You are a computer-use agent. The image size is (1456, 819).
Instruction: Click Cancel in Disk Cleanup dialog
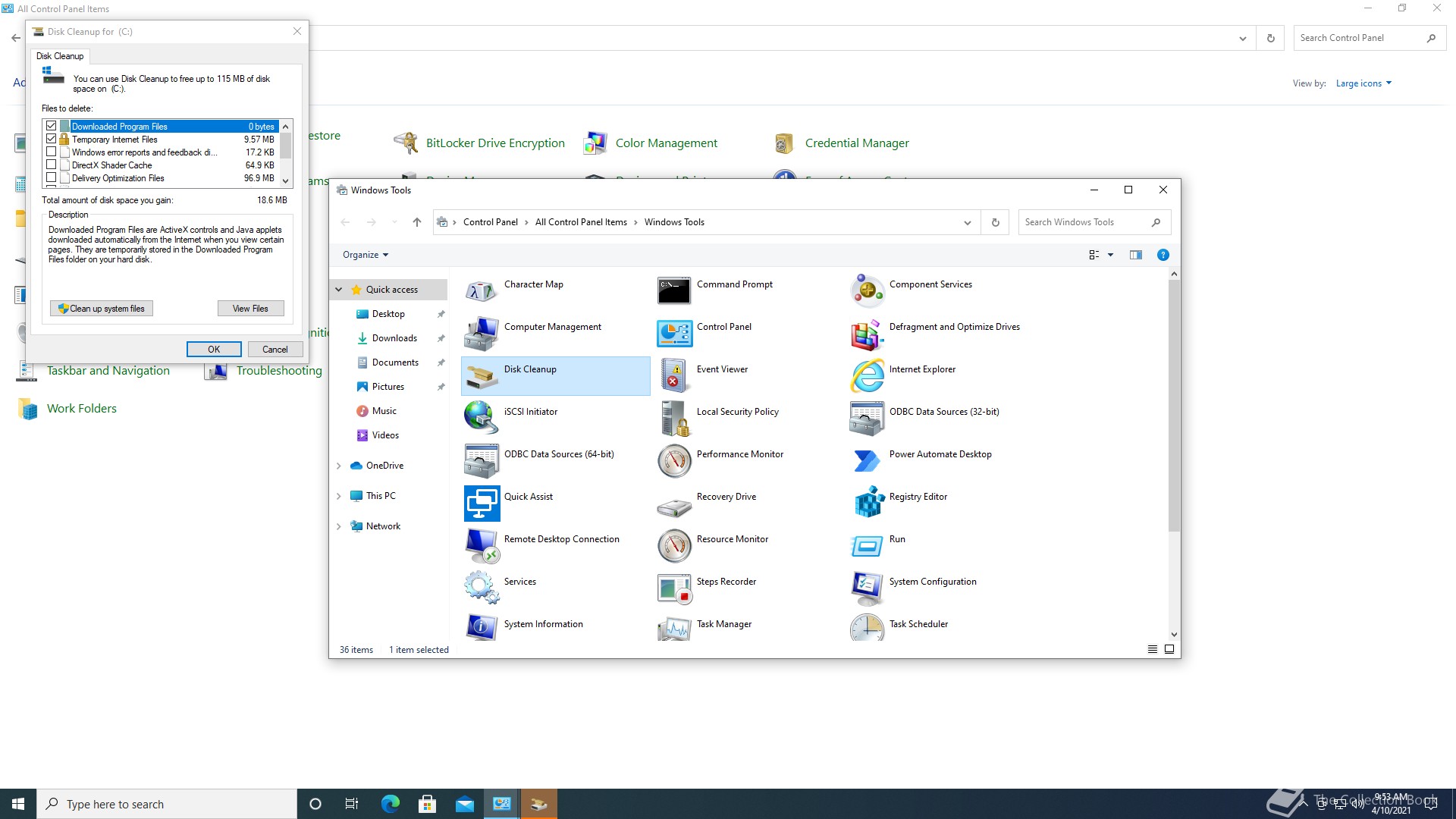click(275, 350)
